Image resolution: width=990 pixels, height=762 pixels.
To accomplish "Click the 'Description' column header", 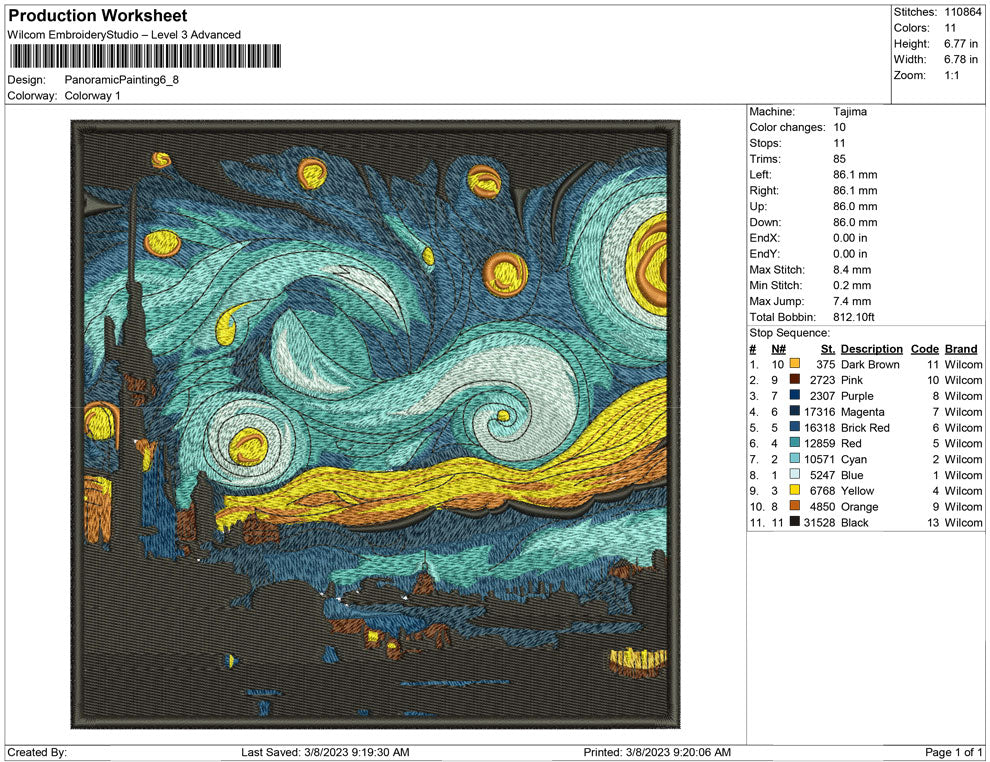I will tap(871, 348).
